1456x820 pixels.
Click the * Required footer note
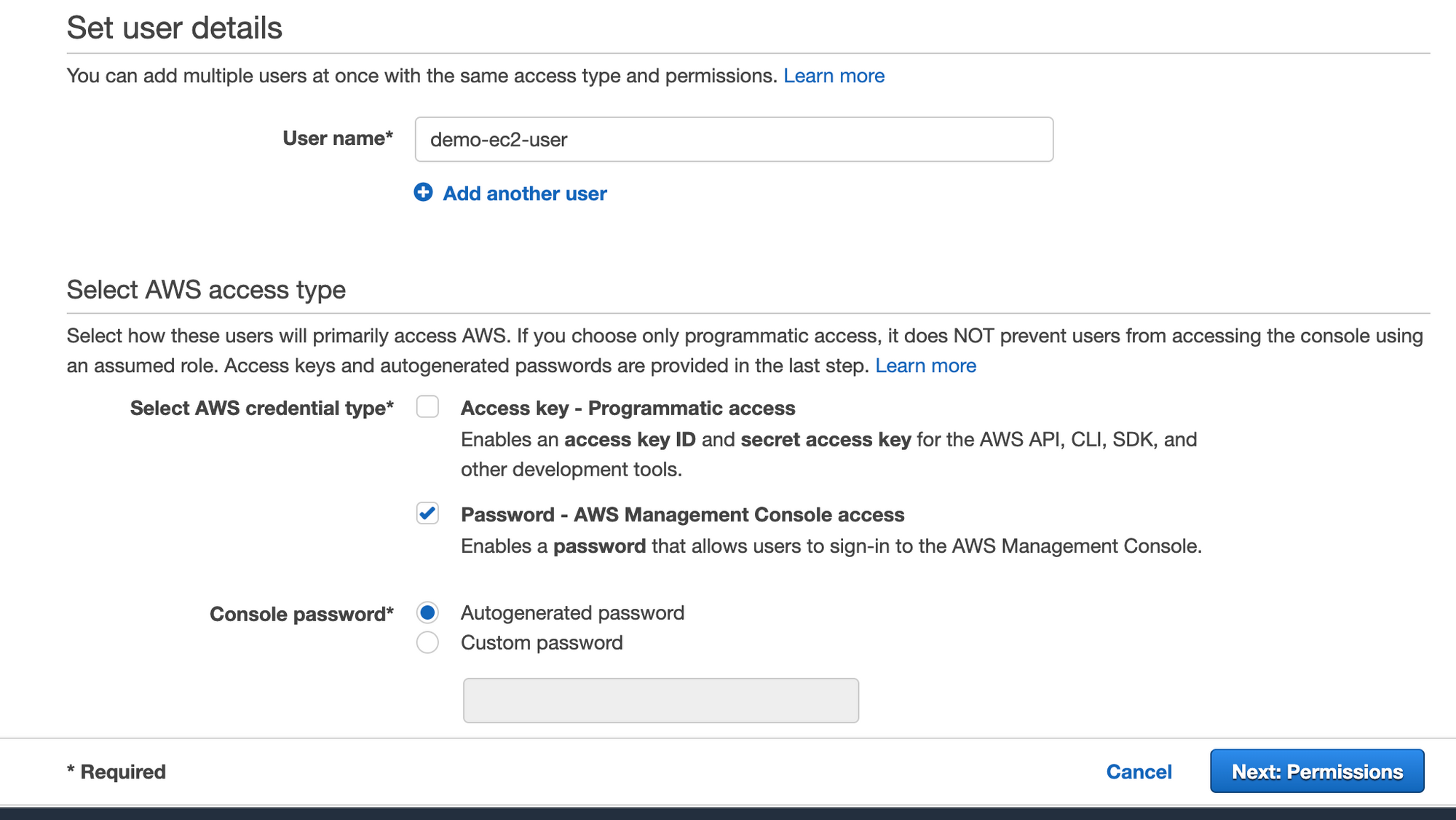[x=116, y=772]
